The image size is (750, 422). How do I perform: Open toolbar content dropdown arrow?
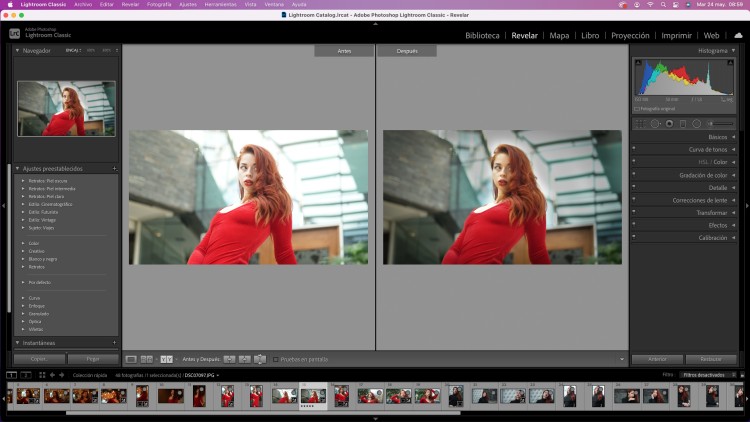pyautogui.click(x=621, y=359)
